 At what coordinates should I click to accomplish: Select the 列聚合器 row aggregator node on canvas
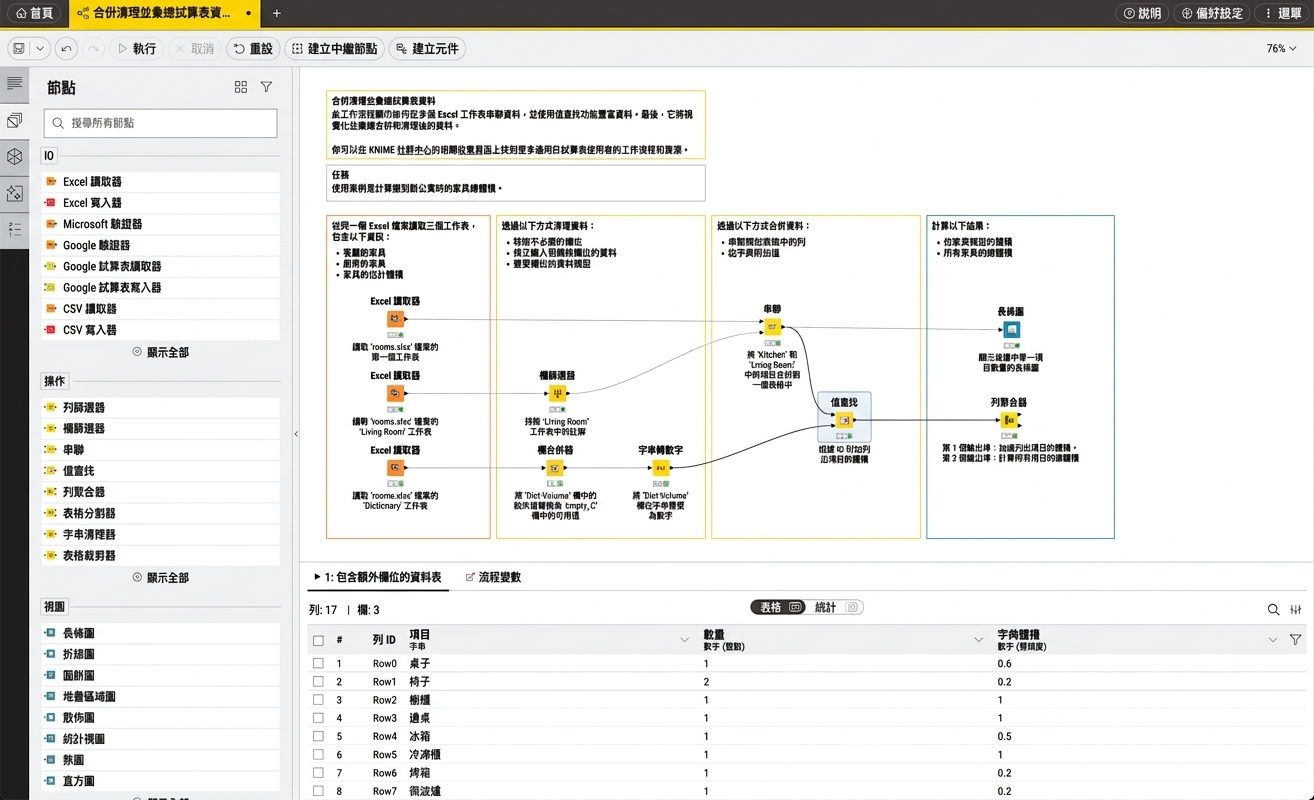pos(1009,420)
